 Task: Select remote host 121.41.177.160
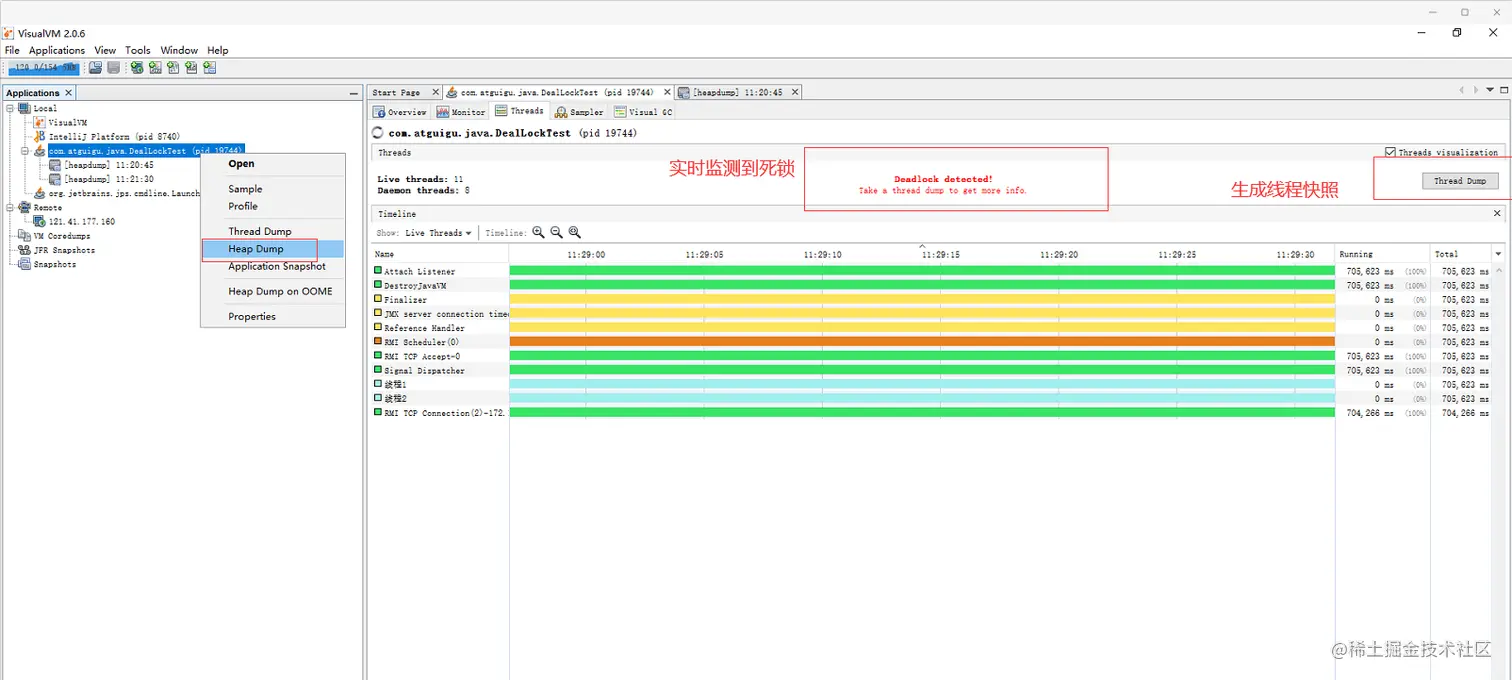74,221
